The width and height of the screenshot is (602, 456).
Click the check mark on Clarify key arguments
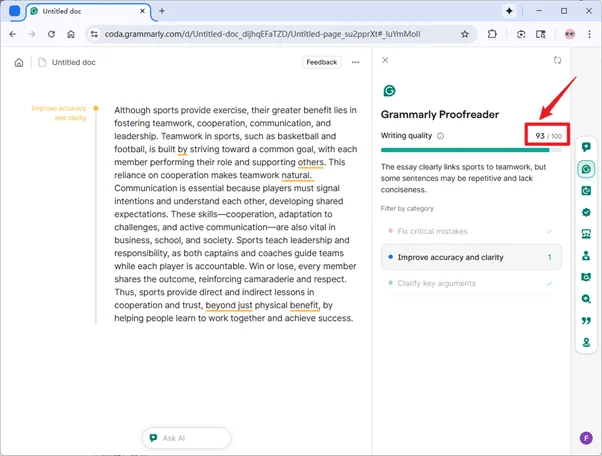tap(549, 283)
